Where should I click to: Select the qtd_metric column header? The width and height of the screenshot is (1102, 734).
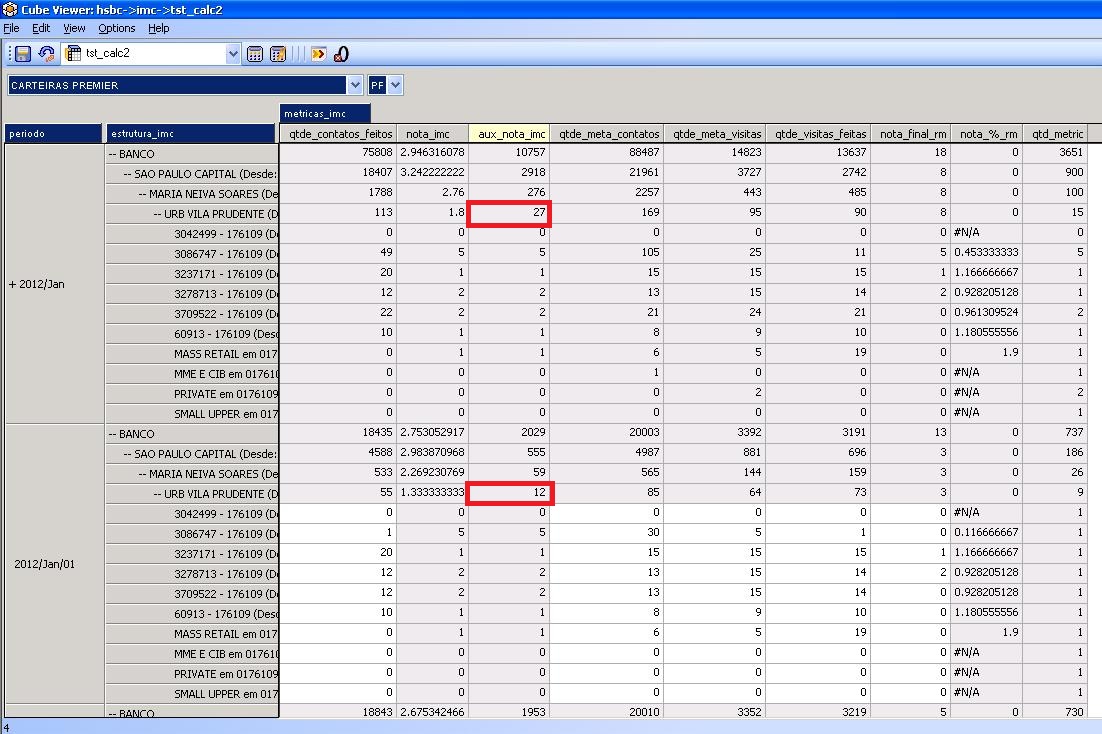click(1056, 134)
